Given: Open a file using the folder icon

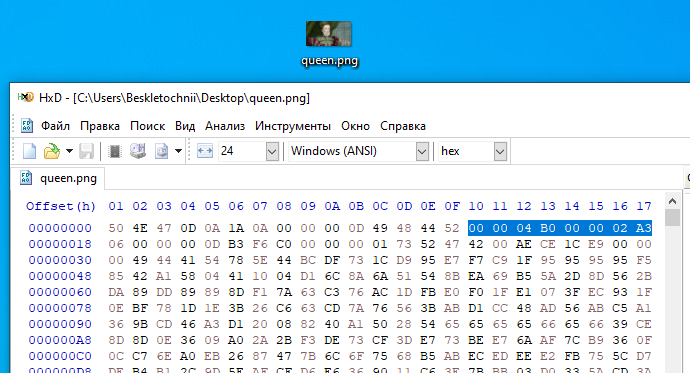Looking at the screenshot, I should 51,151.
